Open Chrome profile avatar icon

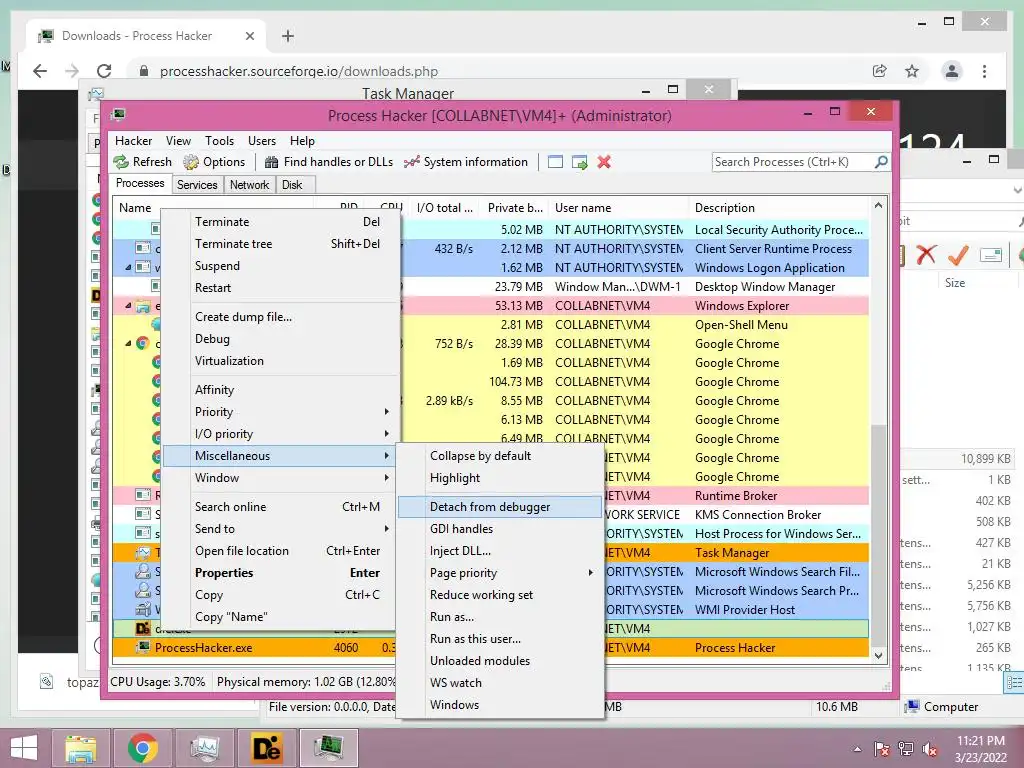pos(952,71)
